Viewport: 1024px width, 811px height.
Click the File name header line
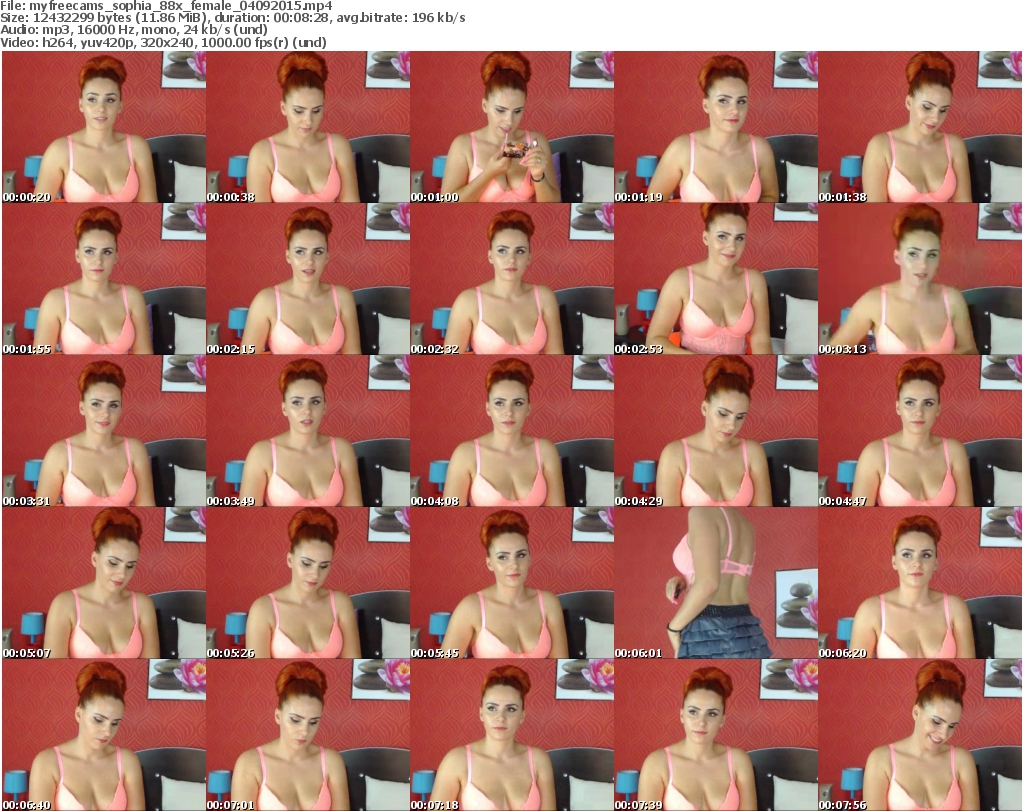[167, 6]
